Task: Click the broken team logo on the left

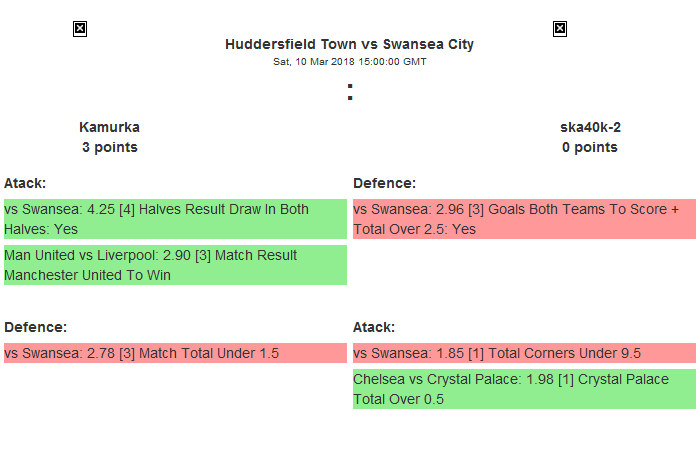Action: click(x=80, y=29)
